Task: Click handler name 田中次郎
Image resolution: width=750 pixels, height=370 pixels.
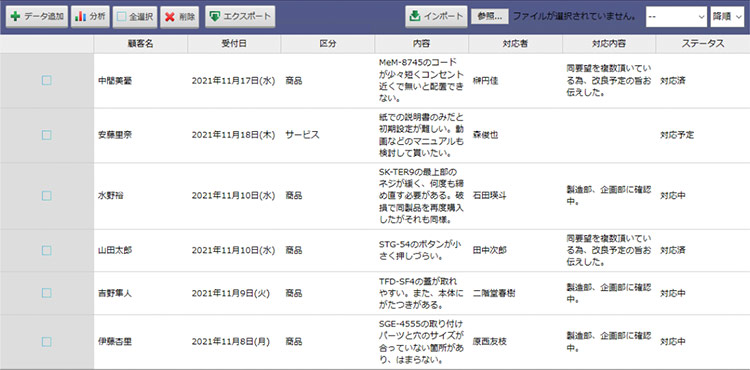Action: 489,250
